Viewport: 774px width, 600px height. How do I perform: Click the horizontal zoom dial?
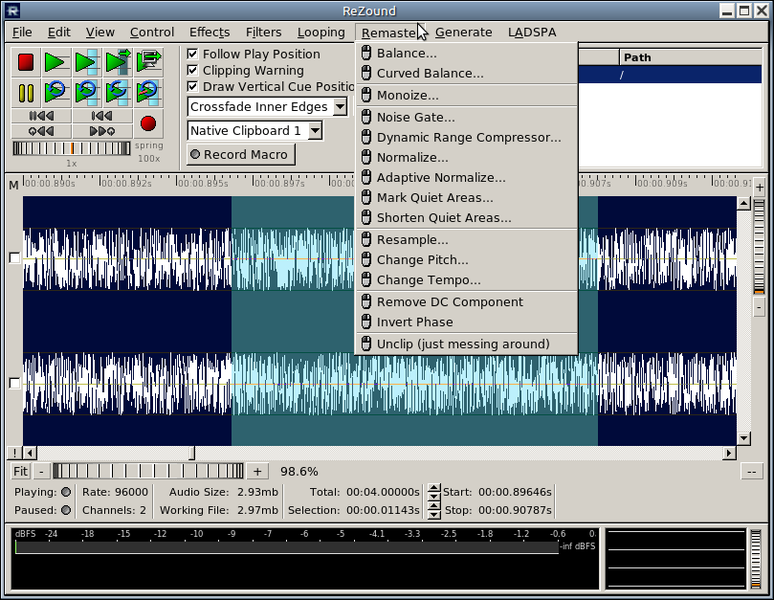tap(148, 471)
